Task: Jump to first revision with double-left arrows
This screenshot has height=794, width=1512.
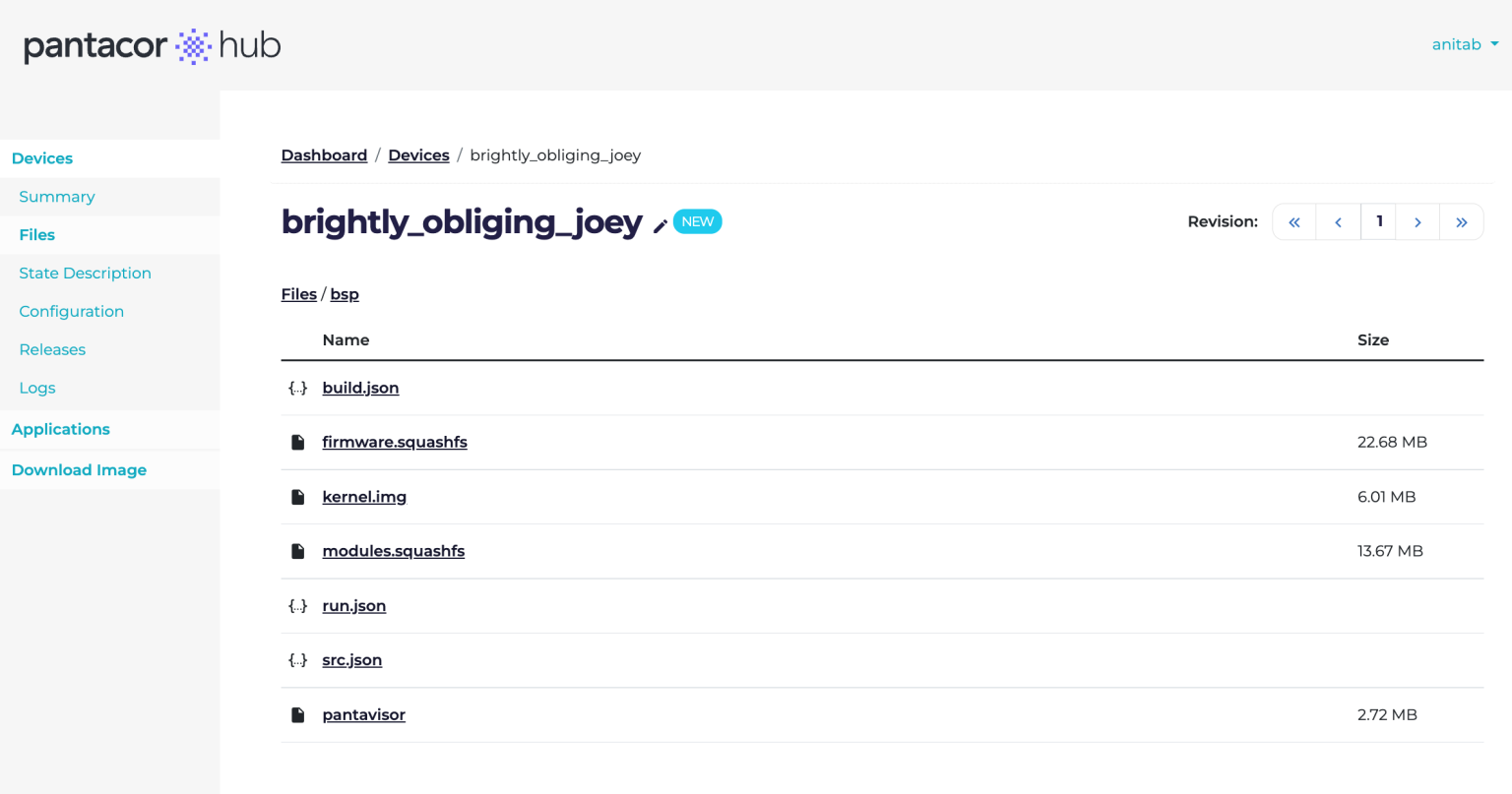Action: tap(1294, 222)
